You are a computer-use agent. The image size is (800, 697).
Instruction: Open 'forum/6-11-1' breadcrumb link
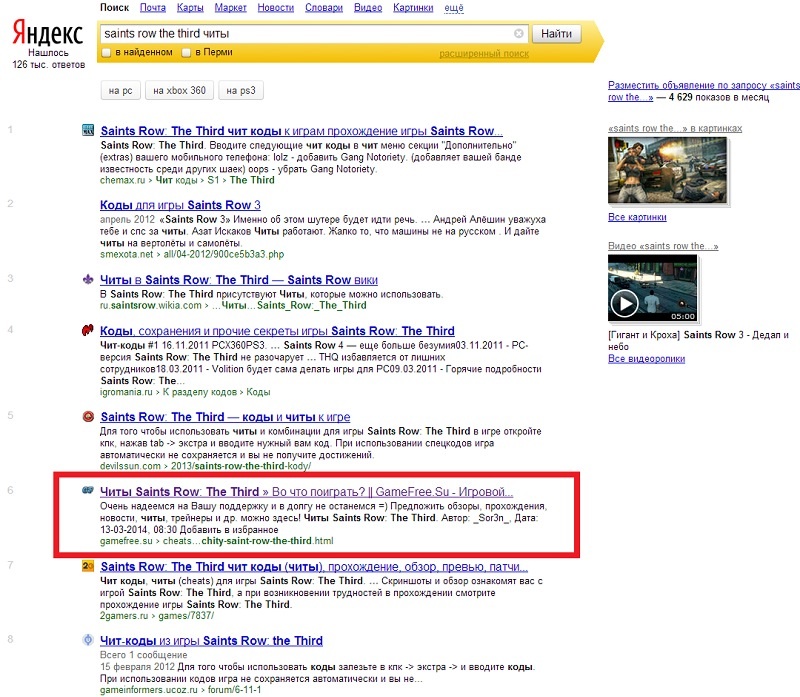pos(234,690)
